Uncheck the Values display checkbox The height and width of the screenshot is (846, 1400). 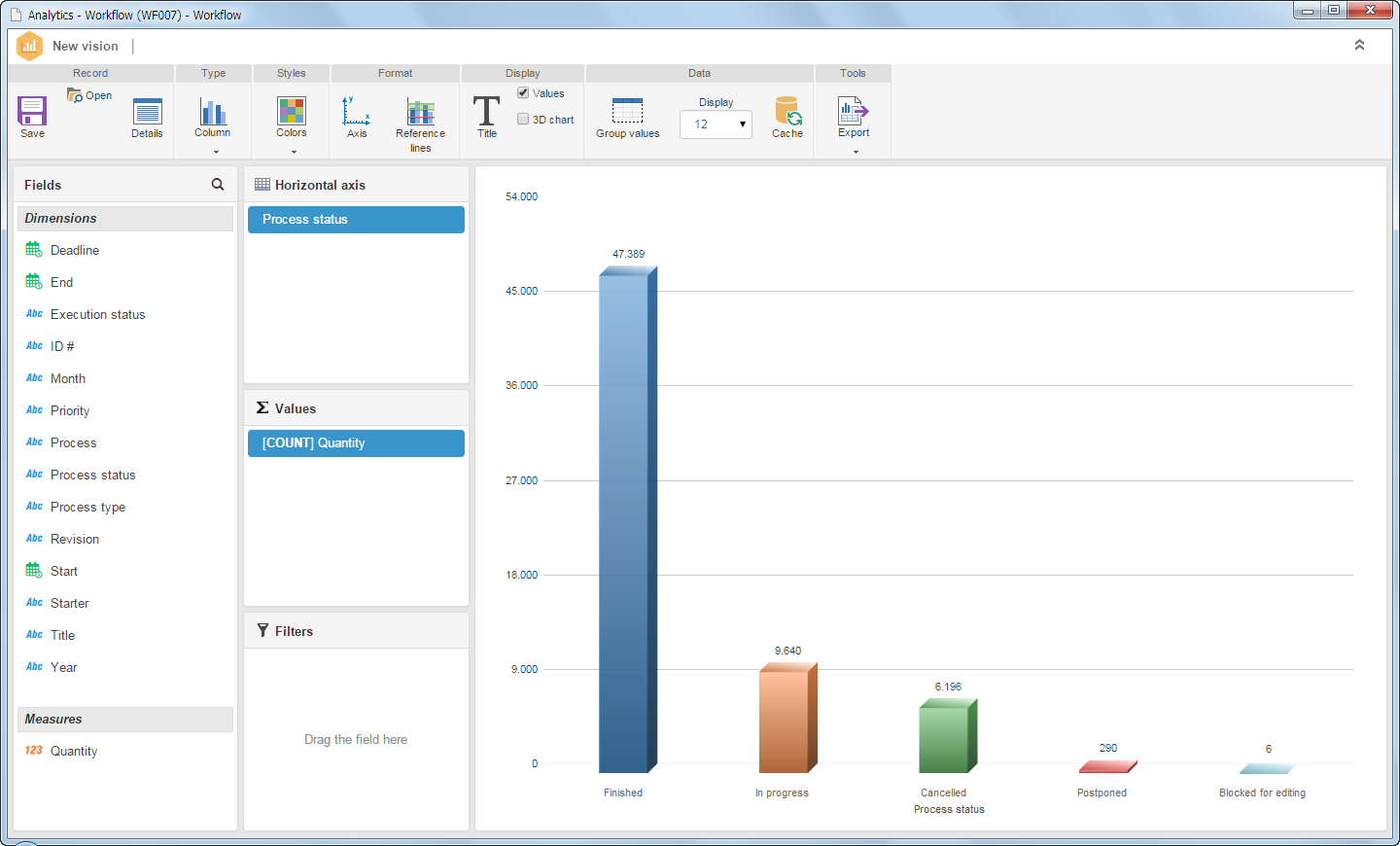click(x=523, y=93)
